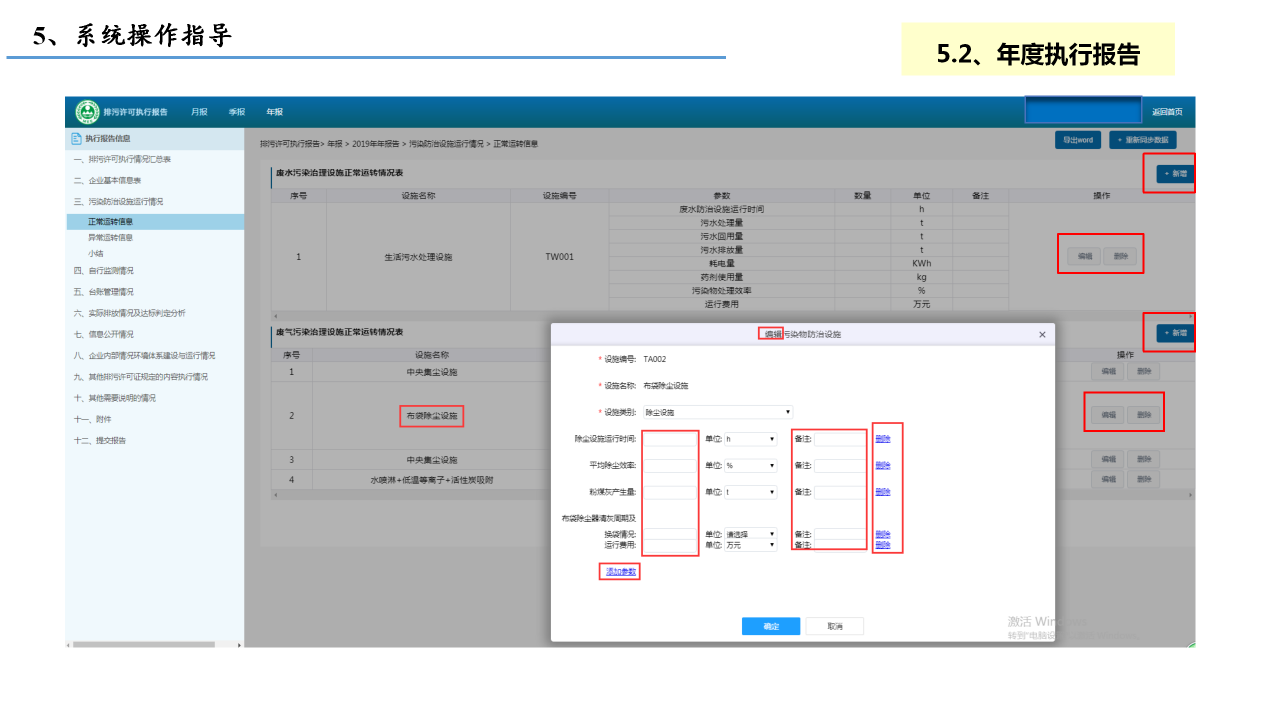Open 异常运转信息 in the sidebar
The image size is (1280, 720).
110,238
